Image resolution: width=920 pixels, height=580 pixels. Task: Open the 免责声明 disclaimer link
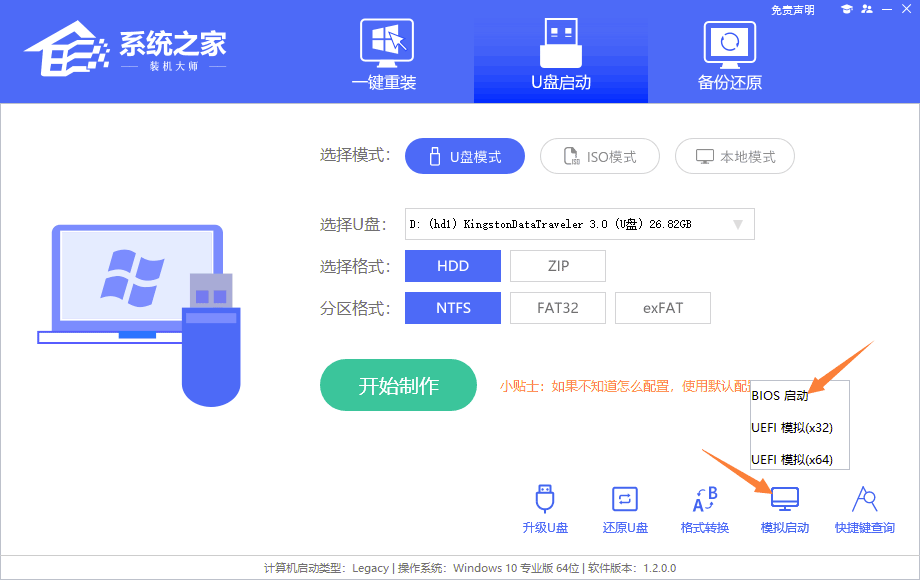pos(793,10)
